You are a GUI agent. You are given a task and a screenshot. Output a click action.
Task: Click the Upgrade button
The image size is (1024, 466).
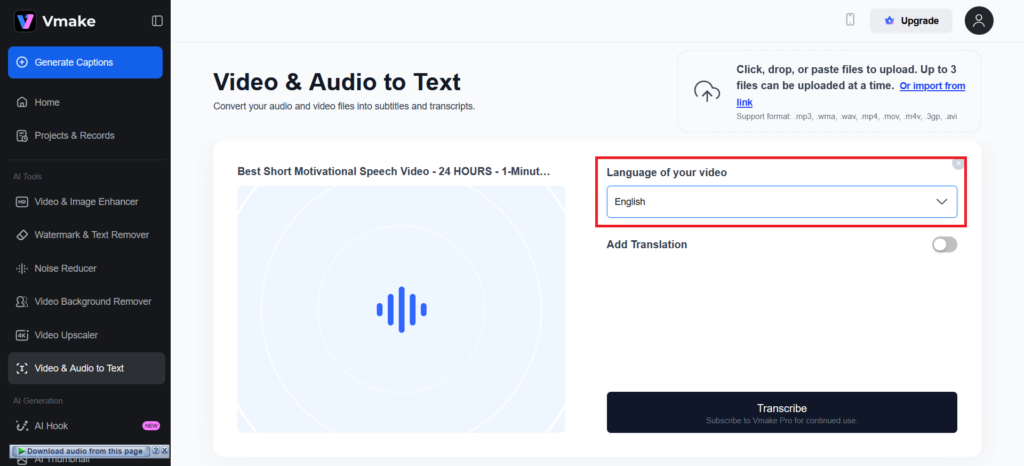click(911, 21)
